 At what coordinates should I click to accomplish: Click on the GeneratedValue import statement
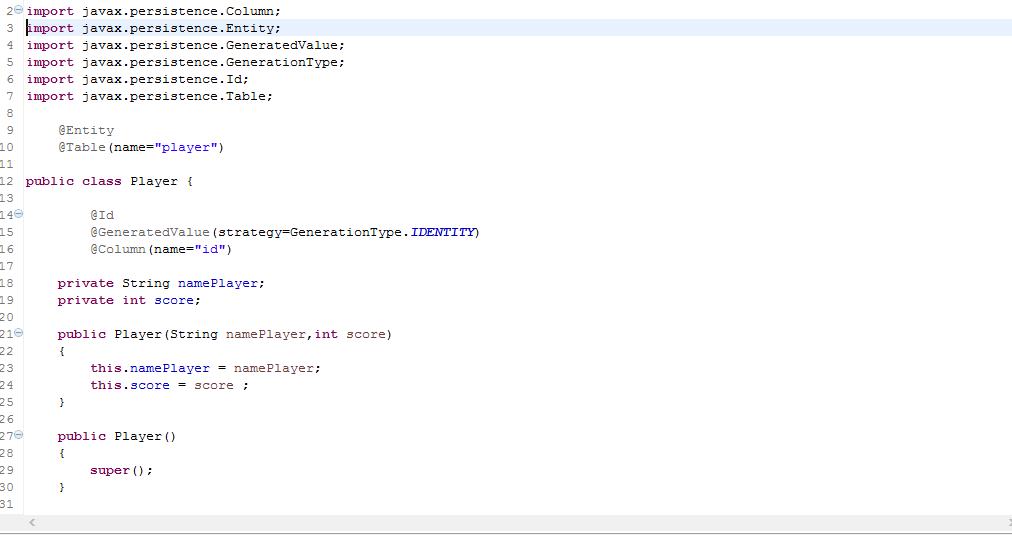186,45
